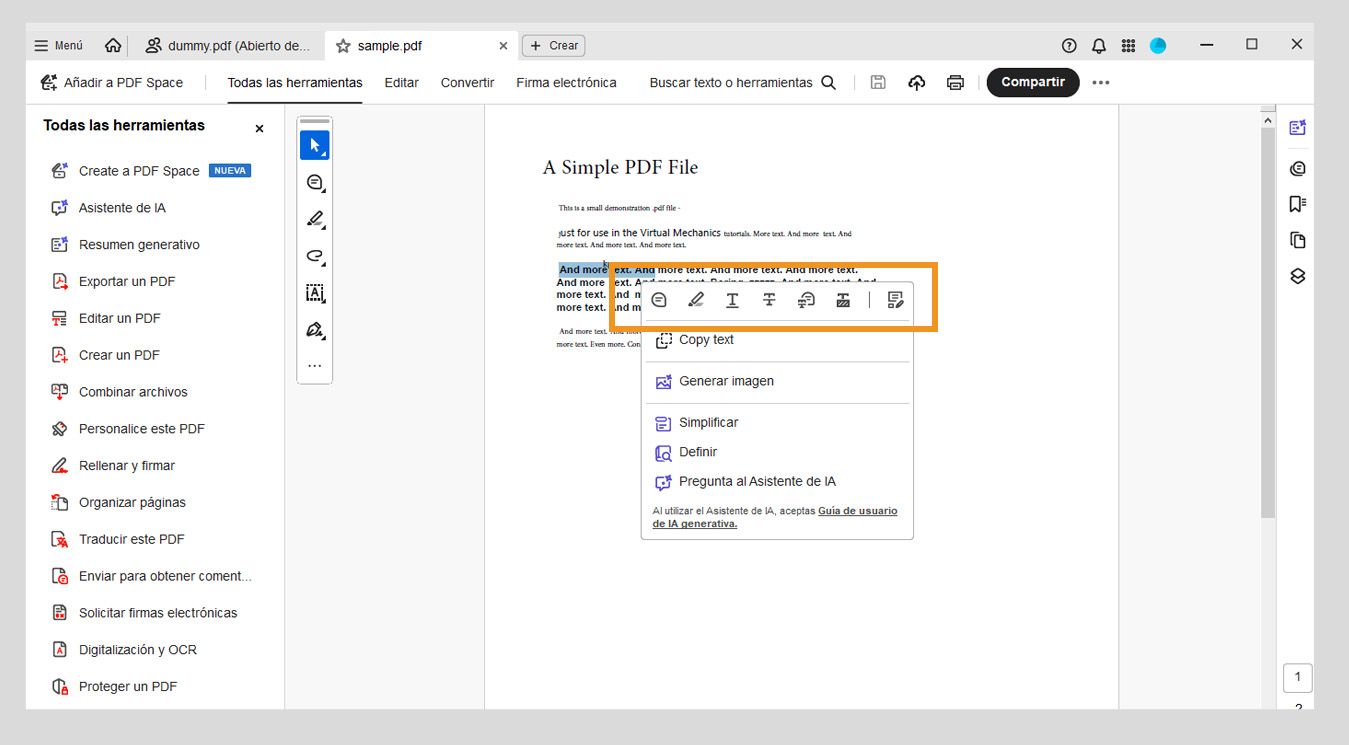Select the freehand draw tool
The image size is (1349, 745).
(315, 256)
